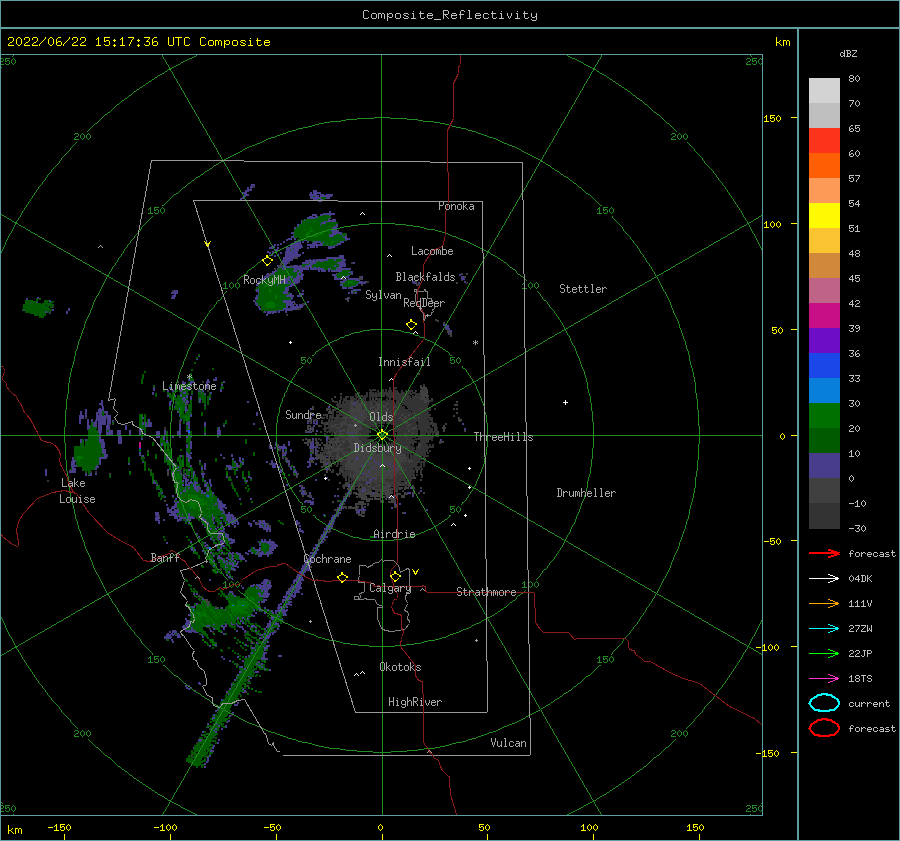Select the cyan 'current' ellipse icon
Screen dimensions: 900x841
click(824, 703)
